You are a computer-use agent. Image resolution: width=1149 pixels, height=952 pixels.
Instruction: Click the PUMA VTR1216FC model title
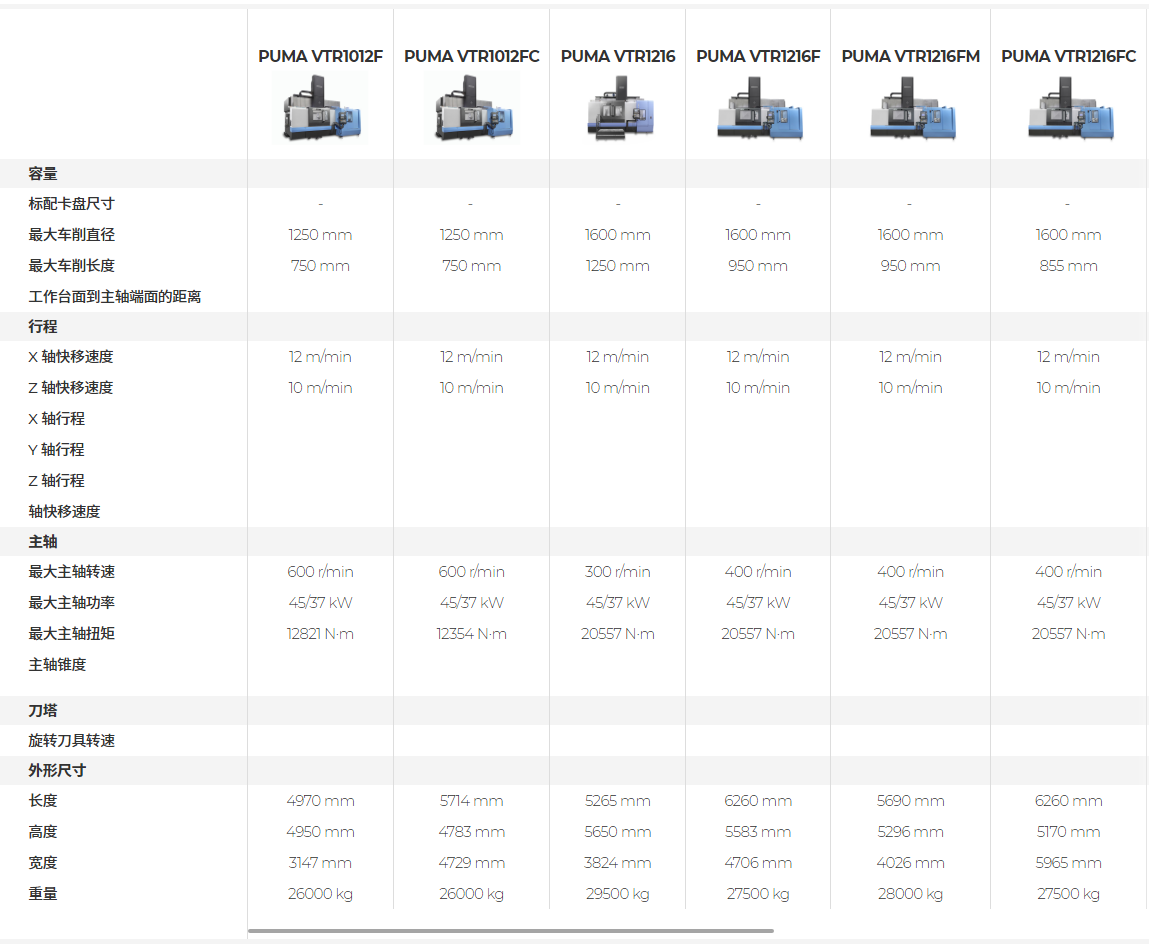1069,56
